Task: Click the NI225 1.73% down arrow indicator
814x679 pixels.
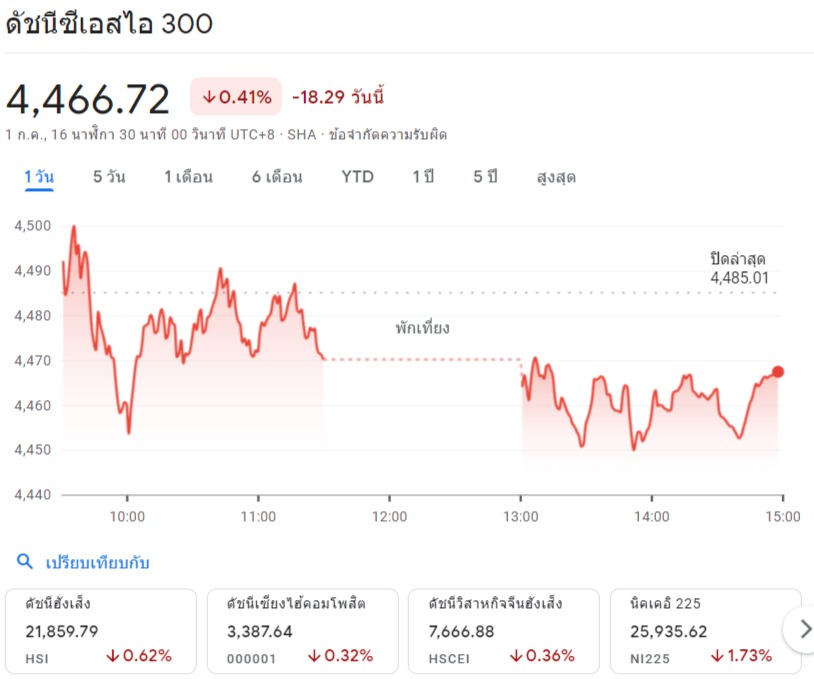Action: [x=741, y=656]
